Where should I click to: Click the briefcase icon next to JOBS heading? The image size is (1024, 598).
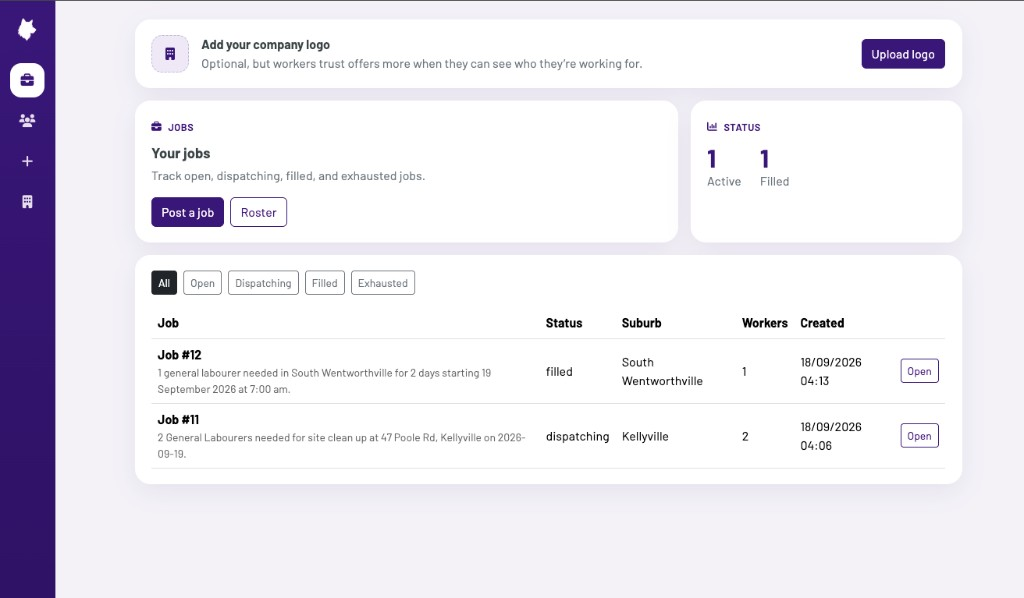point(157,127)
